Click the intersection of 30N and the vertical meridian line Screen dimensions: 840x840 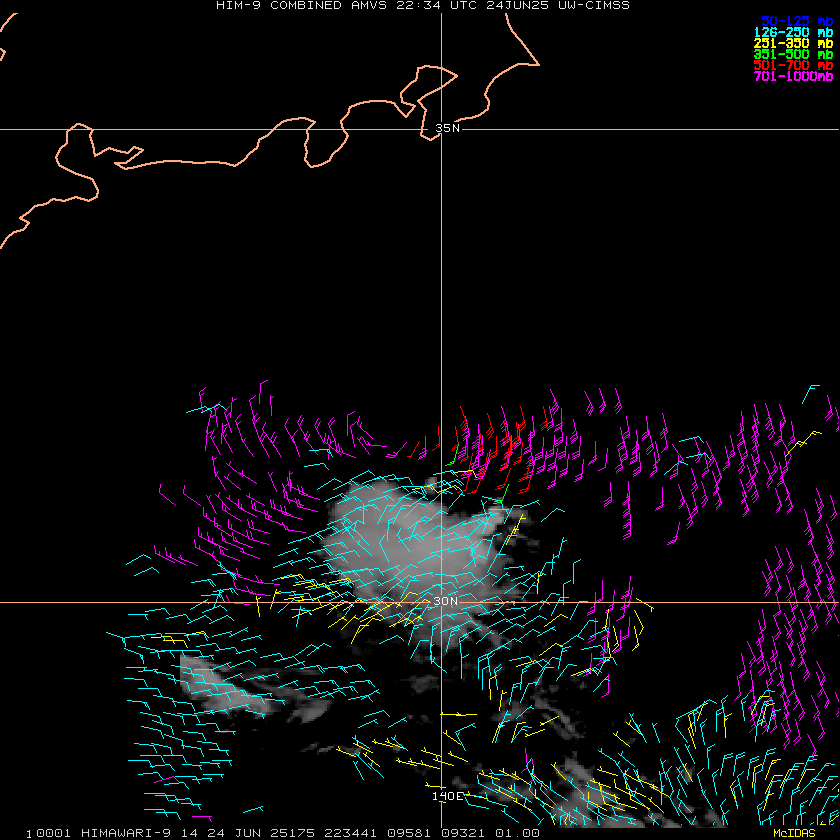(x=441, y=602)
